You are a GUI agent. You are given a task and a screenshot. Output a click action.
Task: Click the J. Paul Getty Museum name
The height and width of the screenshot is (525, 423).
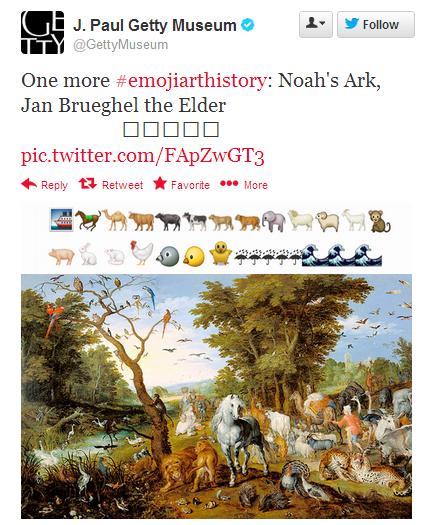[155, 25]
